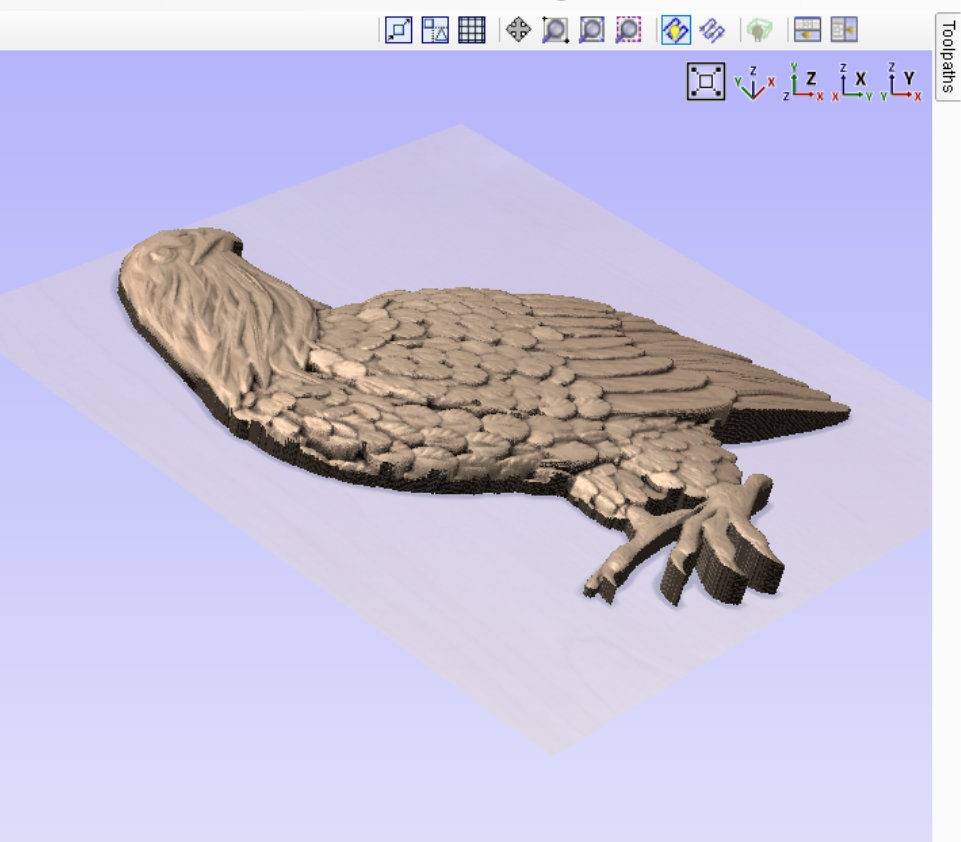Toggle shaded color display of composite model
Image resolution: width=961 pixels, height=842 pixels.
tap(677, 31)
